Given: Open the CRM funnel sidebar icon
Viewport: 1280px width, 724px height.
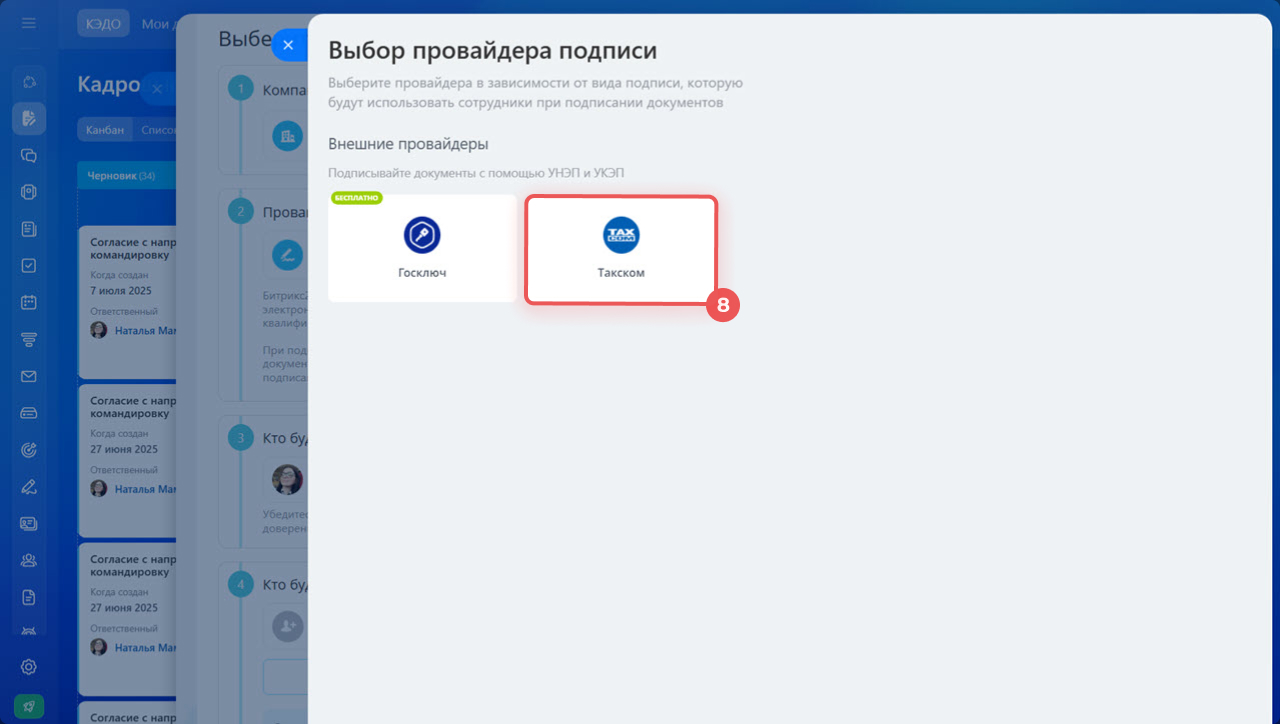Looking at the screenshot, I should pyautogui.click(x=29, y=340).
